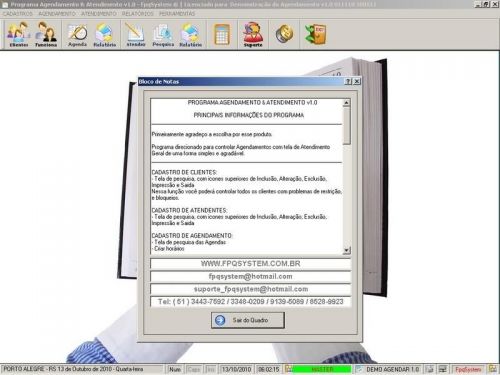Open the Pesquisa toolbar icon
500x375 pixels.
pos(163,34)
